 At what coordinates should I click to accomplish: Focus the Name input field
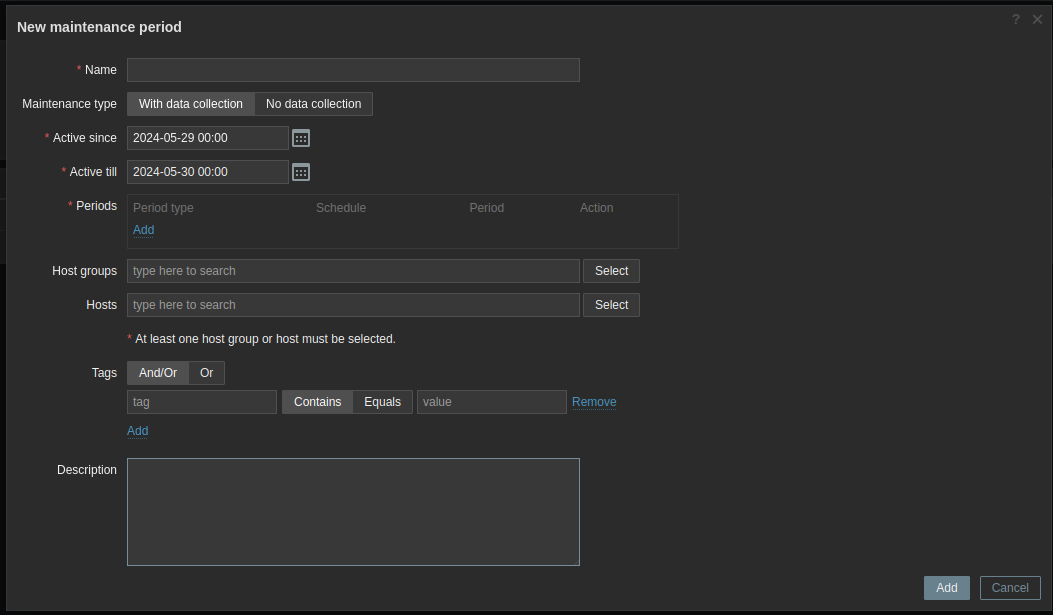(353, 70)
